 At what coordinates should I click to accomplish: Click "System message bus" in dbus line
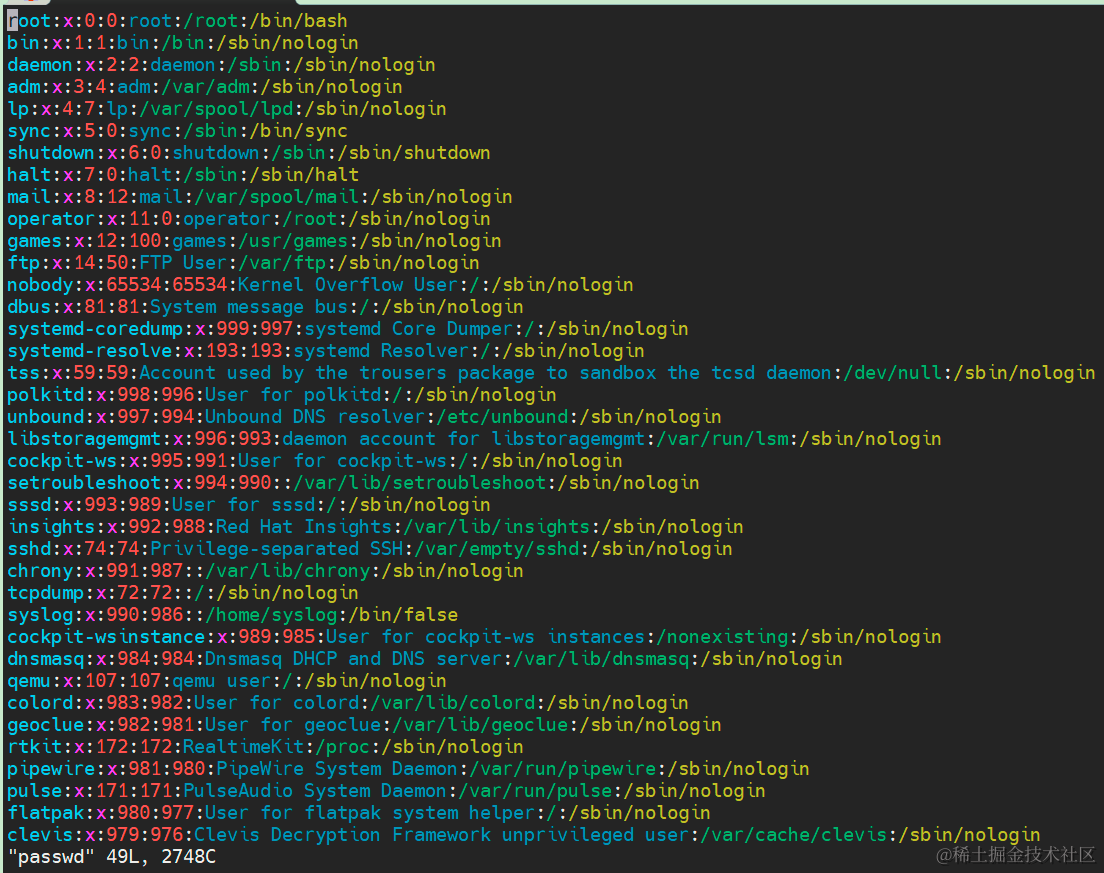pyautogui.click(x=249, y=307)
